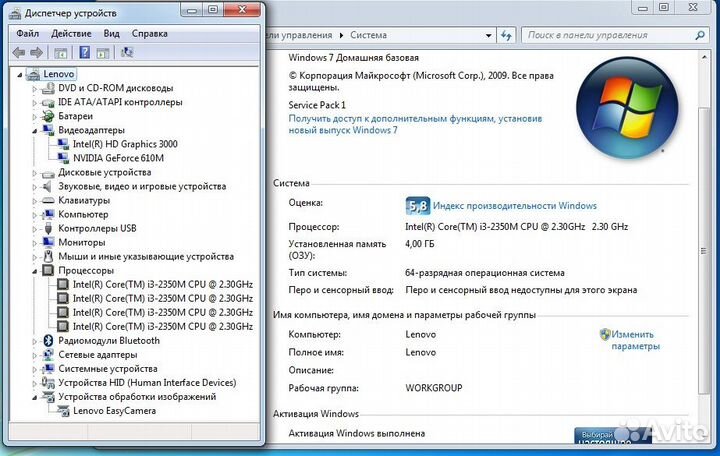720x456 pixels.
Task: Click the Батареи battery icon
Action: (x=48, y=116)
